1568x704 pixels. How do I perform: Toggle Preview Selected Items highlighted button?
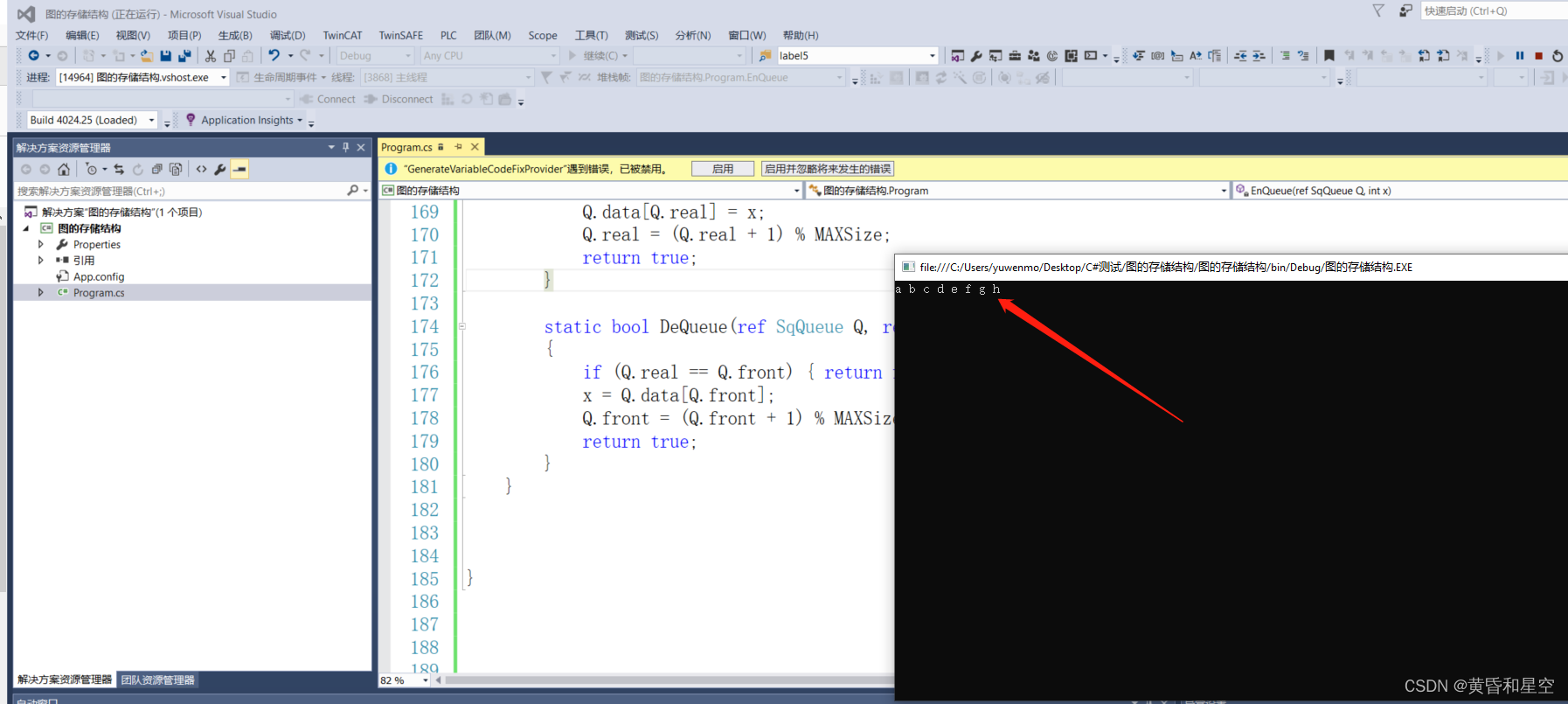pyautogui.click(x=239, y=169)
